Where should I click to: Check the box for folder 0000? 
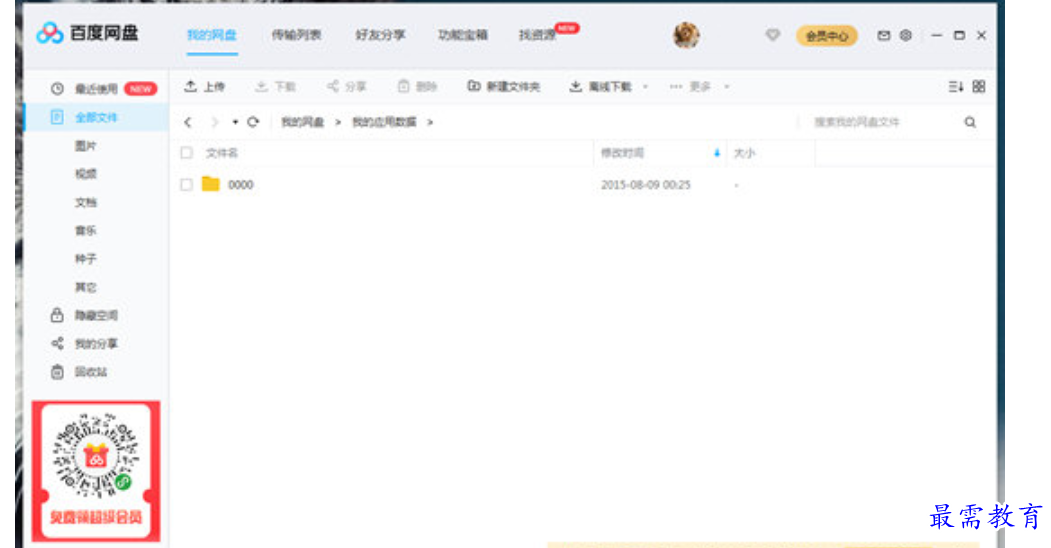[x=187, y=185]
